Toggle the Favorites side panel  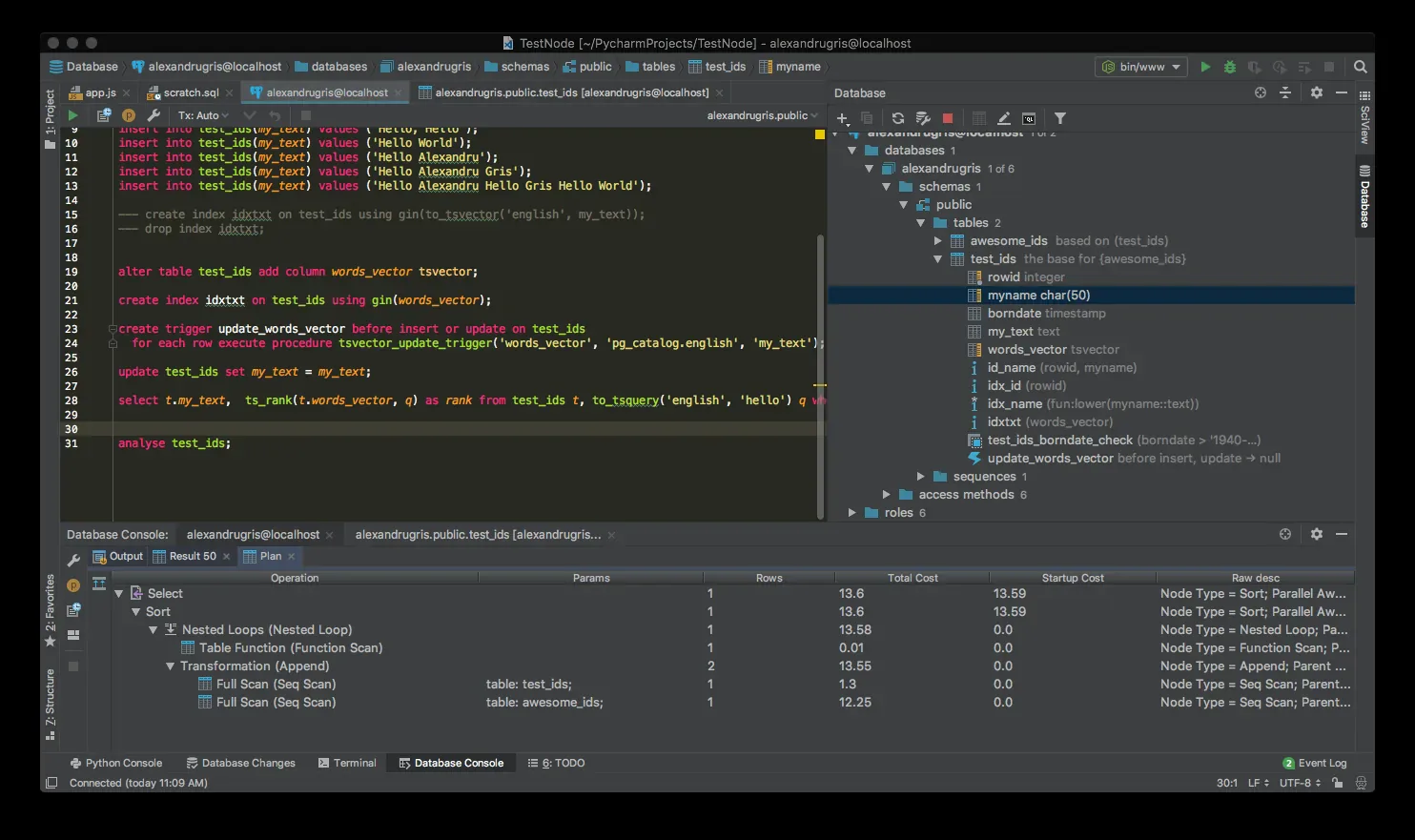click(50, 610)
